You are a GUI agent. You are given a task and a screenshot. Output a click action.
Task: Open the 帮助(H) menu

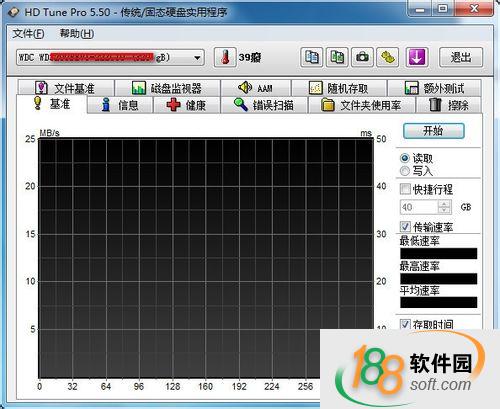[x=77, y=34]
